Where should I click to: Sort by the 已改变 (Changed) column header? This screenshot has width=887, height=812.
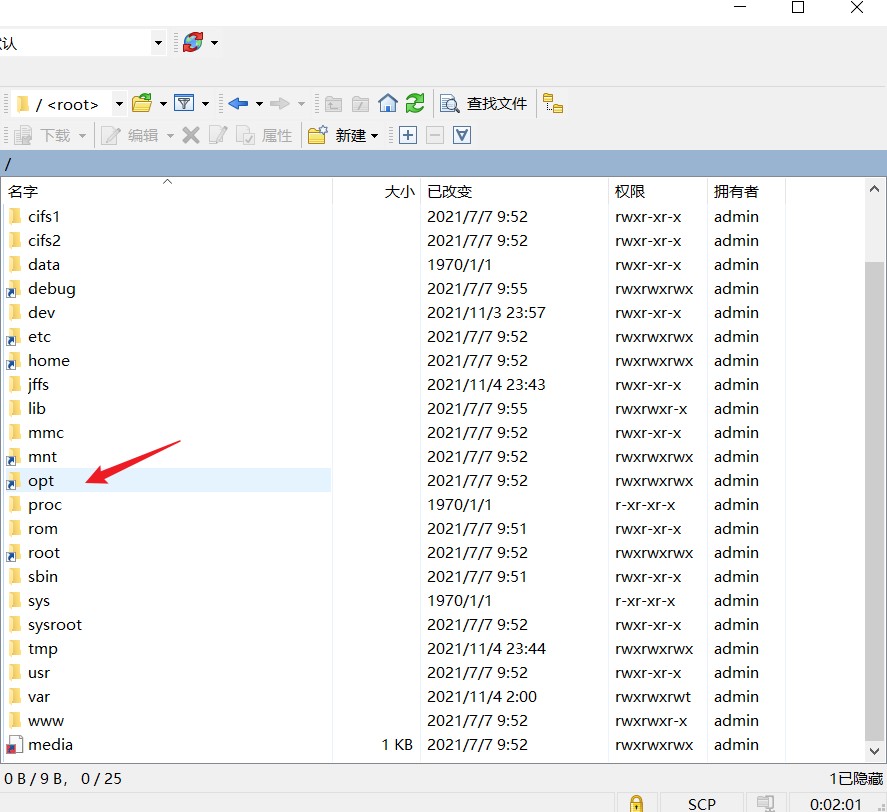coord(450,192)
